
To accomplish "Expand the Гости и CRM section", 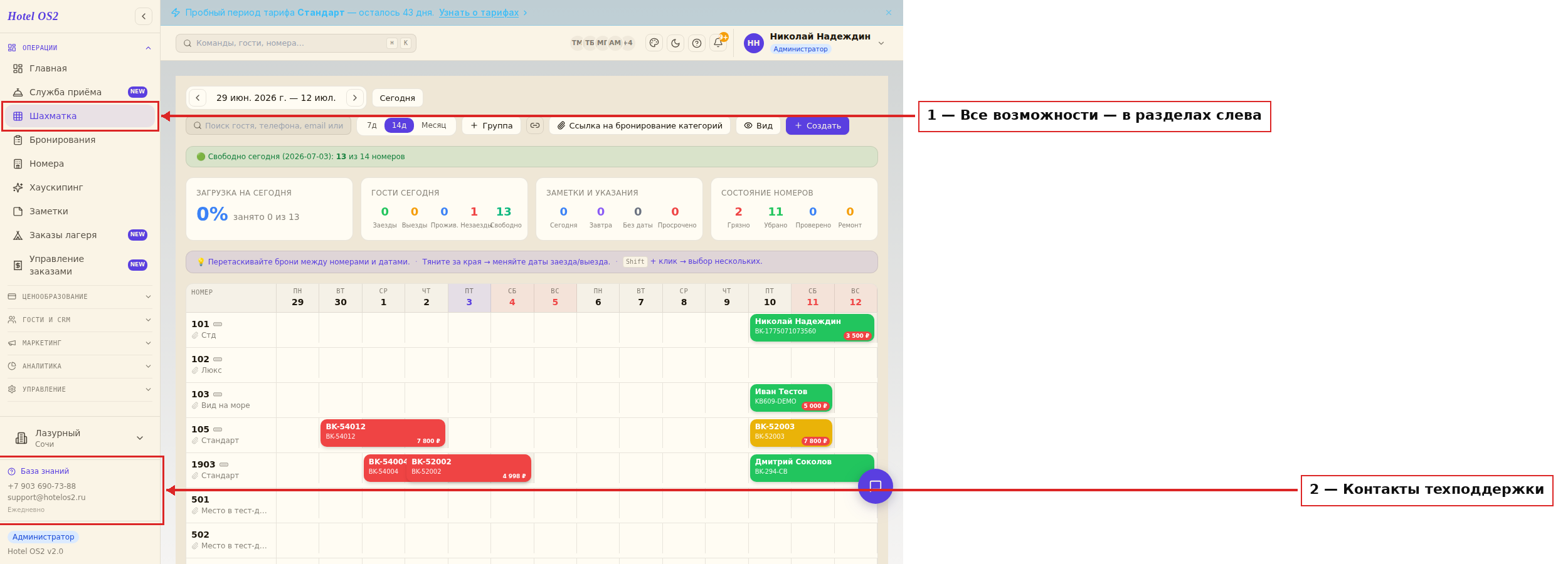I will coord(80,320).
